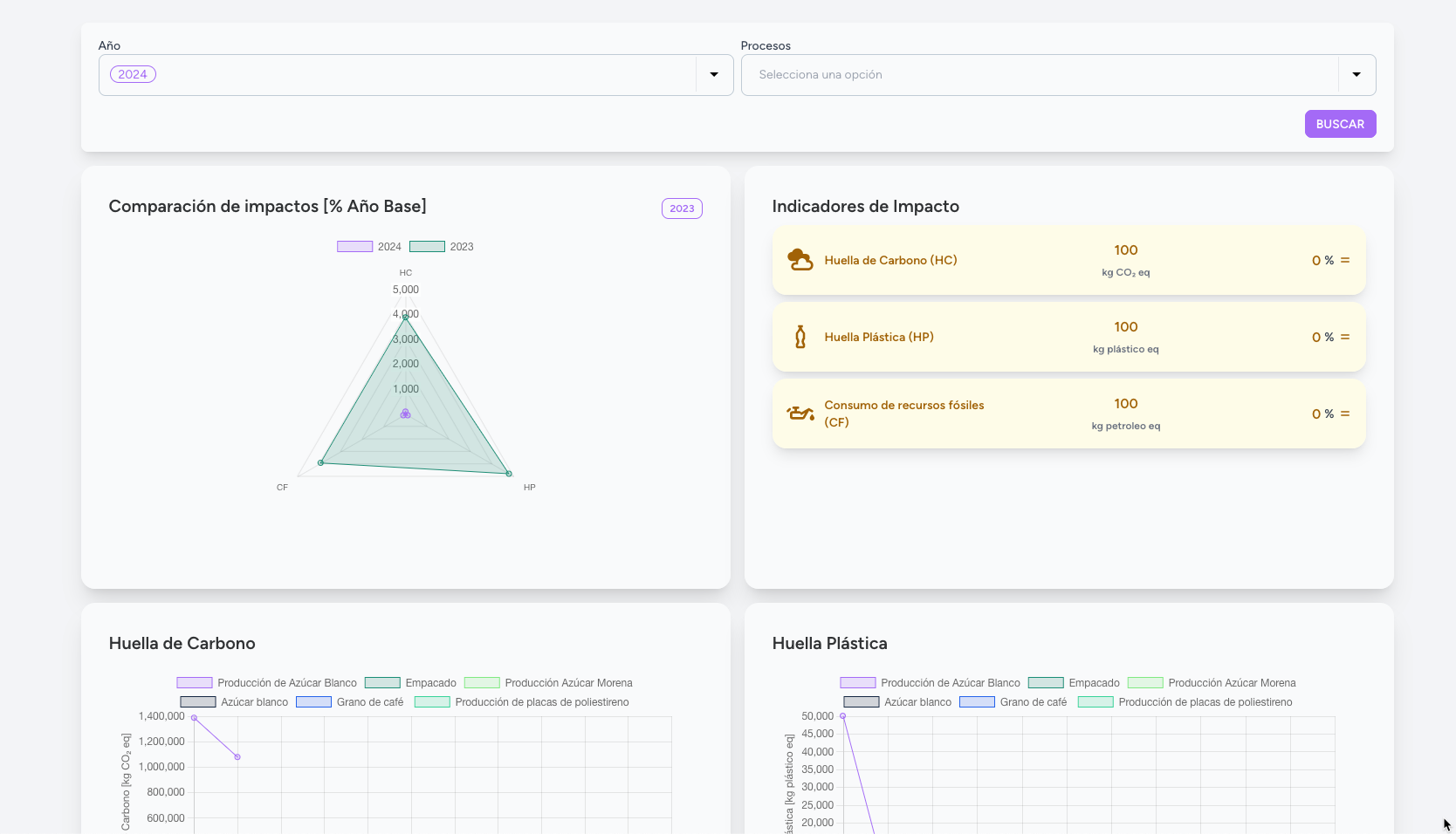Image resolution: width=1456 pixels, height=834 pixels.
Task: Click 'kg plástico eq' unit text
Action: point(1125,349)
